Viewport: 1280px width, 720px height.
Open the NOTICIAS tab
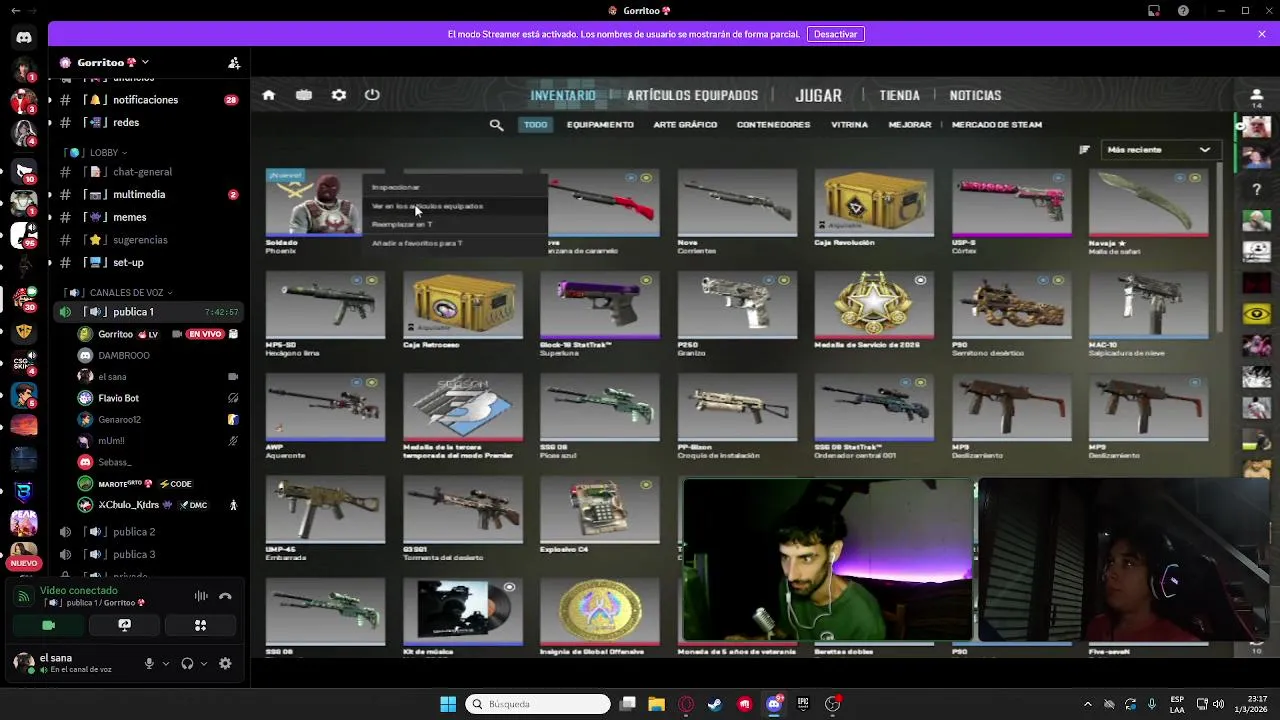click(975, 95)
